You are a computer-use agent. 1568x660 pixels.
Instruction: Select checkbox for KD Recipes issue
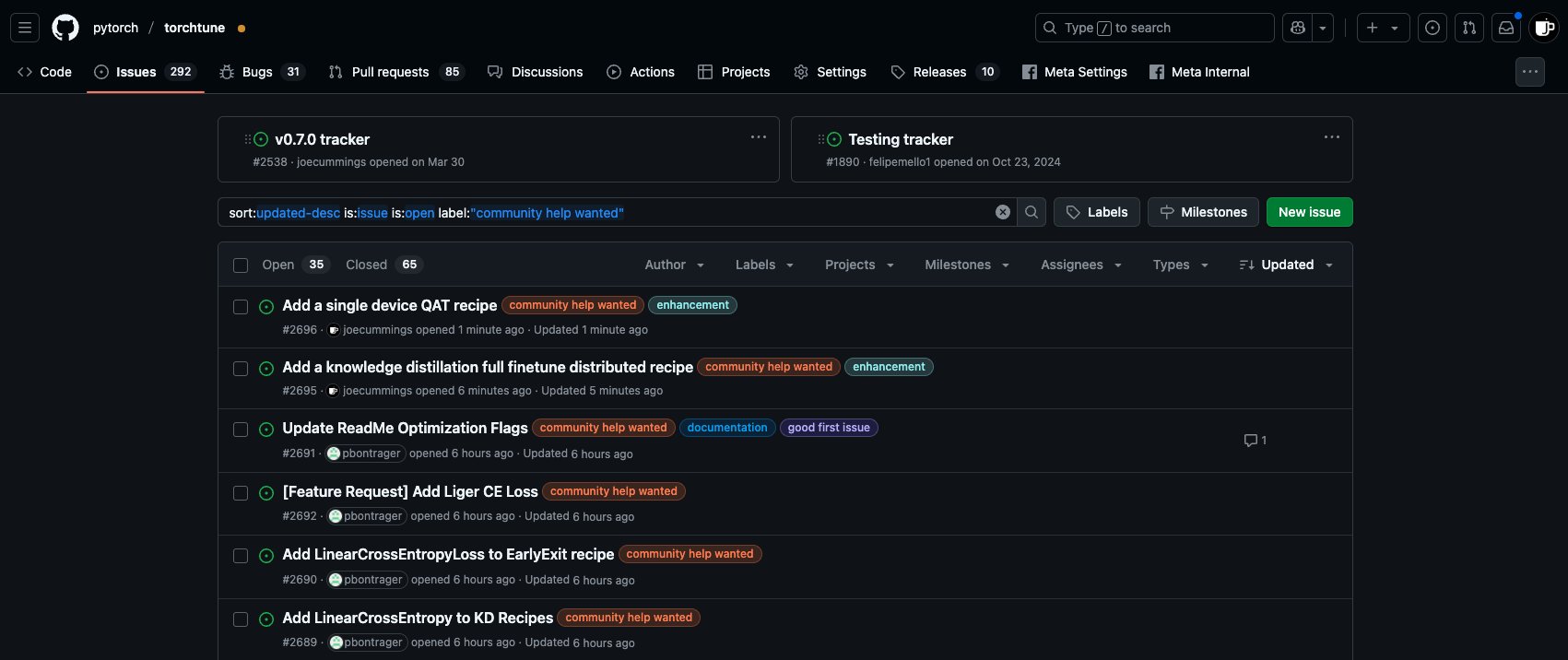(241, 619)
